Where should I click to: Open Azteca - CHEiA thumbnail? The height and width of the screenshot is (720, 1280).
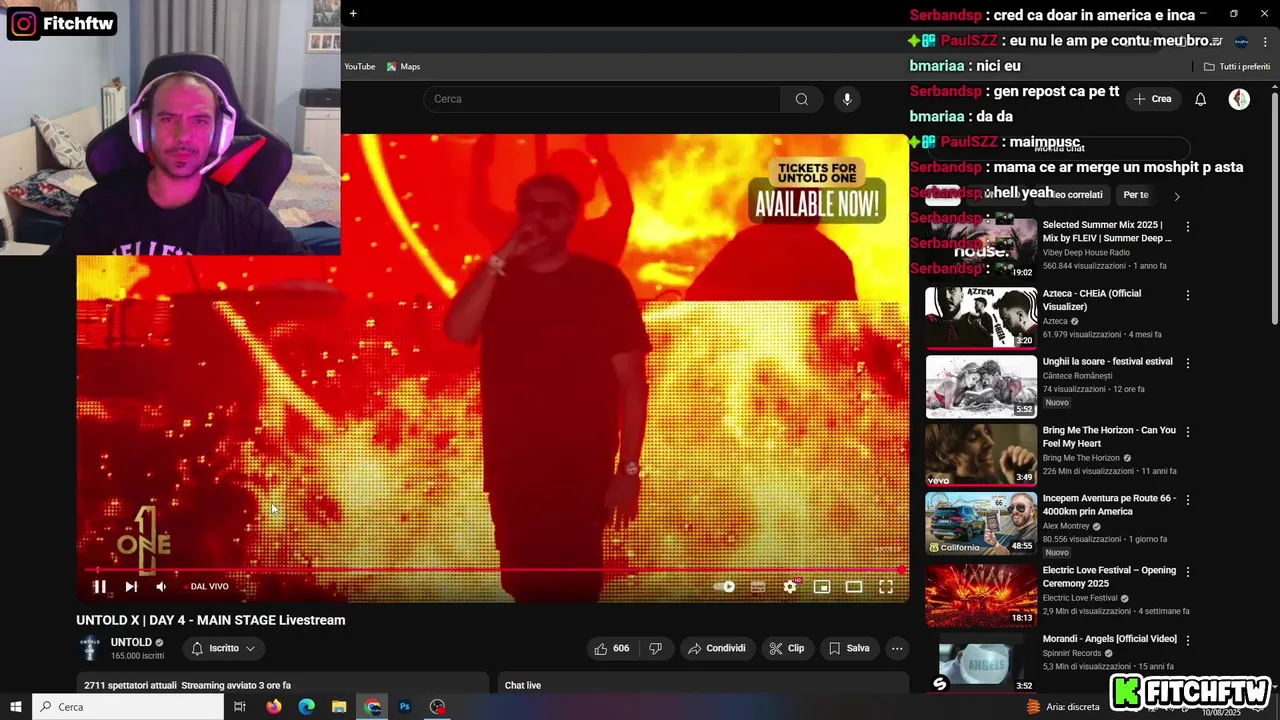[x=981, y=318]
